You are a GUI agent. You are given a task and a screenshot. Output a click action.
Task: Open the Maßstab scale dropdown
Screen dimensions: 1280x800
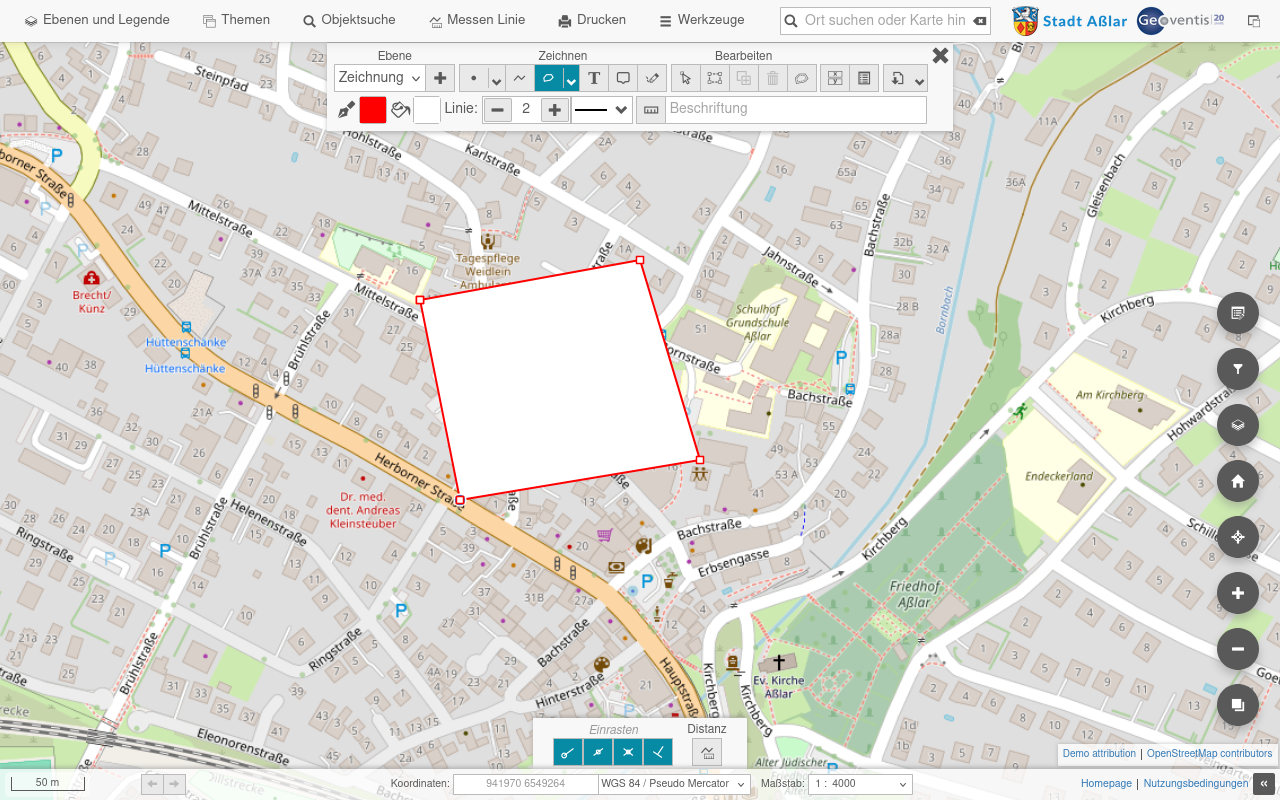[860, 784]
